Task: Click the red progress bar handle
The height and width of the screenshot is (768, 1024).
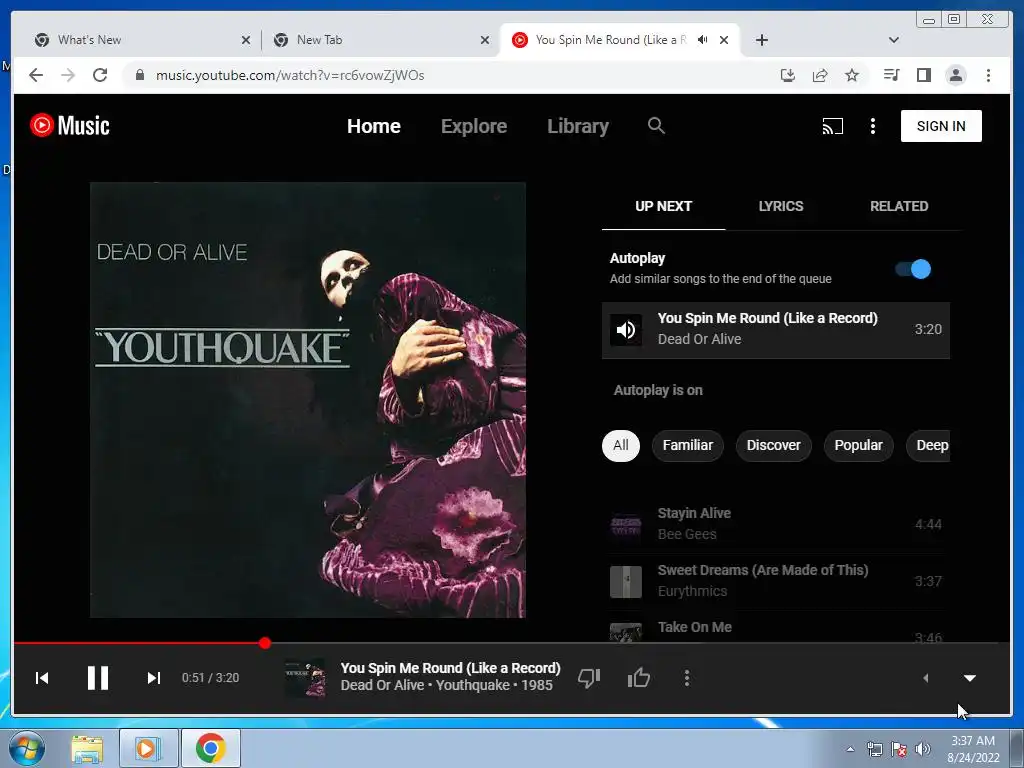Action: 264,643
